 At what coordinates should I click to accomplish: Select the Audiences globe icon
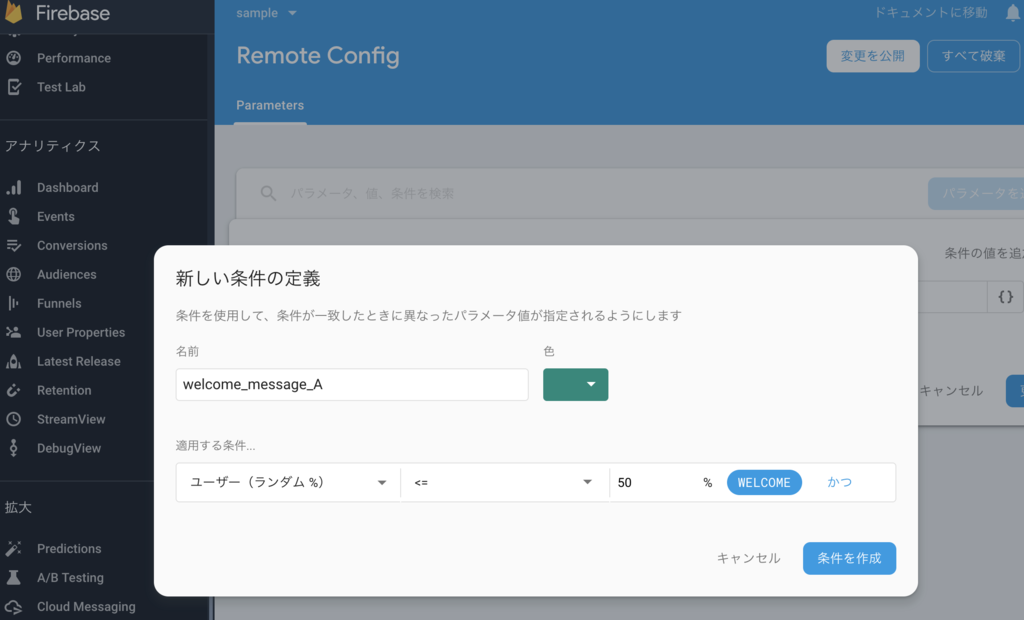tap(14, 274)
